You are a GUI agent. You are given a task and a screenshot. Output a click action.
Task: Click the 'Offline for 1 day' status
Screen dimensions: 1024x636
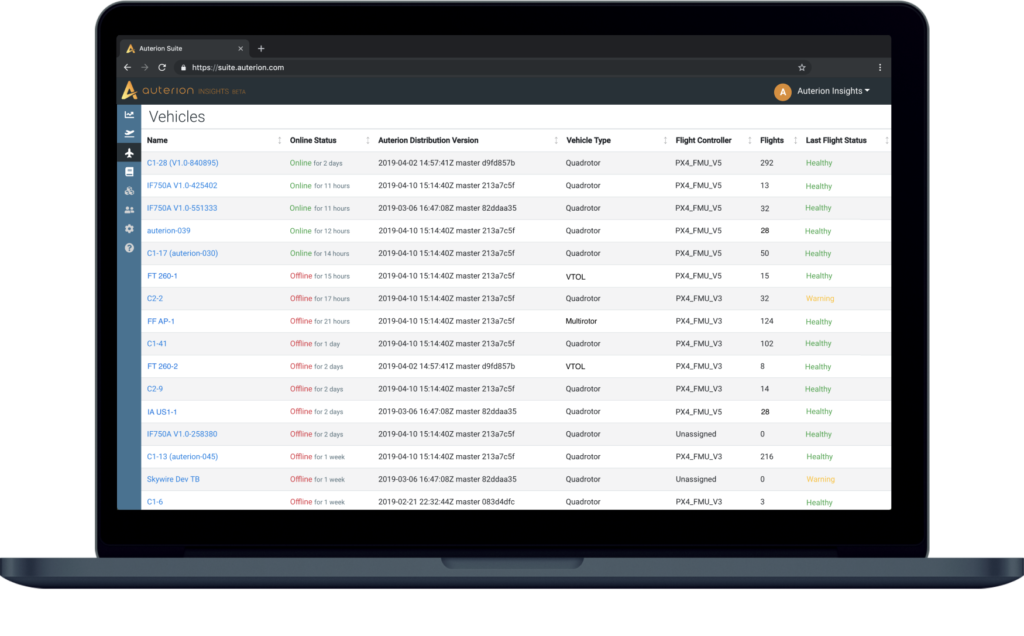(315, 343)
